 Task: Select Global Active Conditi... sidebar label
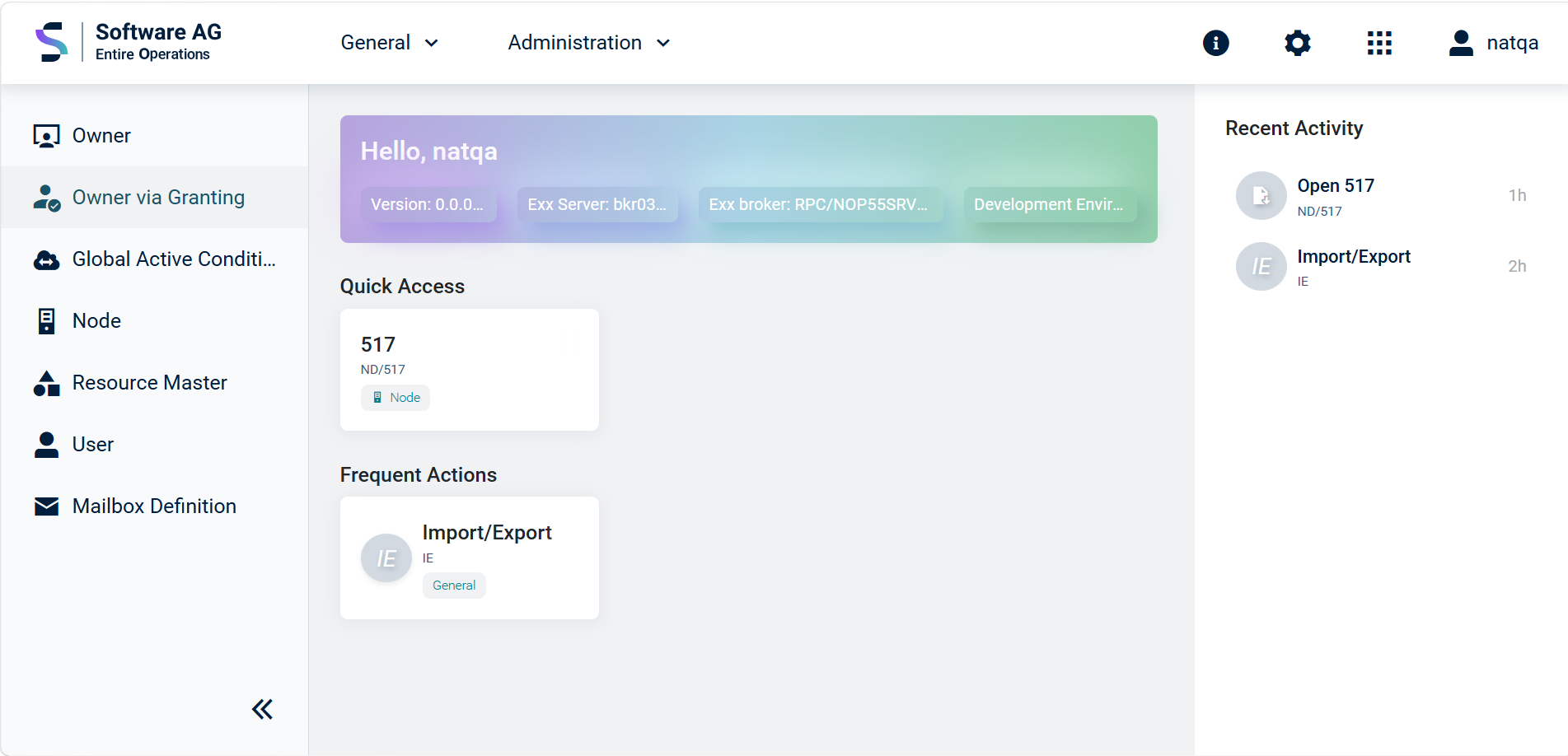[175, 259]
